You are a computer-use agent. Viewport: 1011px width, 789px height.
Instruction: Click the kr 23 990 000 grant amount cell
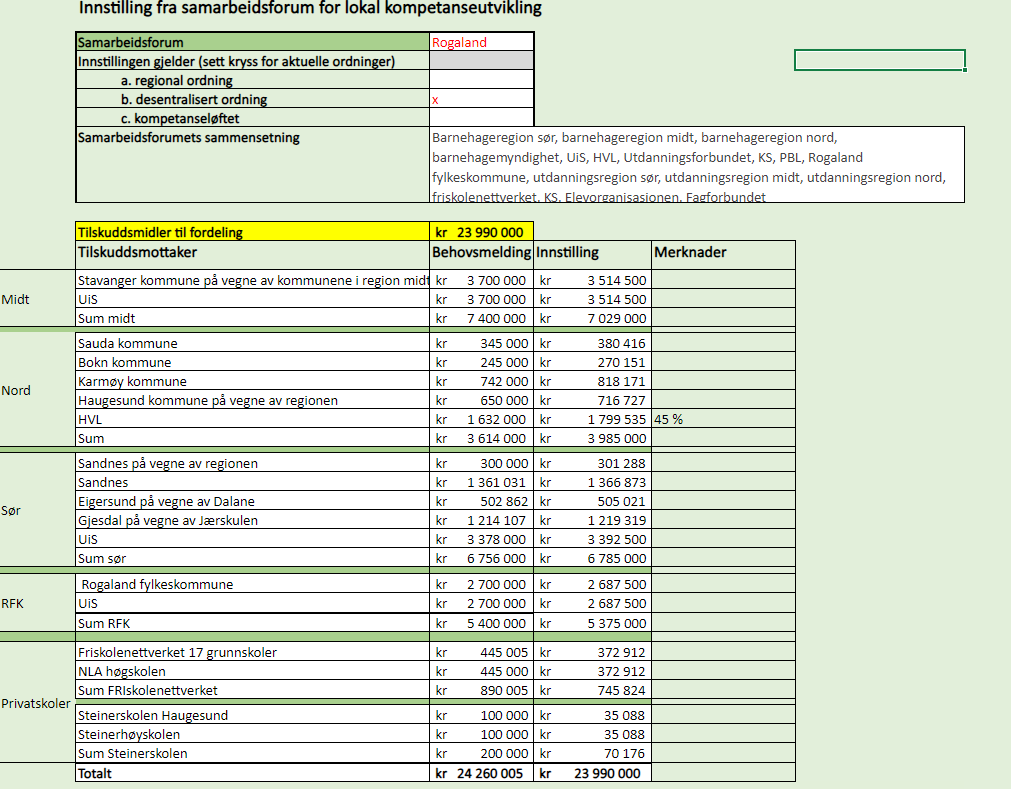pos(481,232)
